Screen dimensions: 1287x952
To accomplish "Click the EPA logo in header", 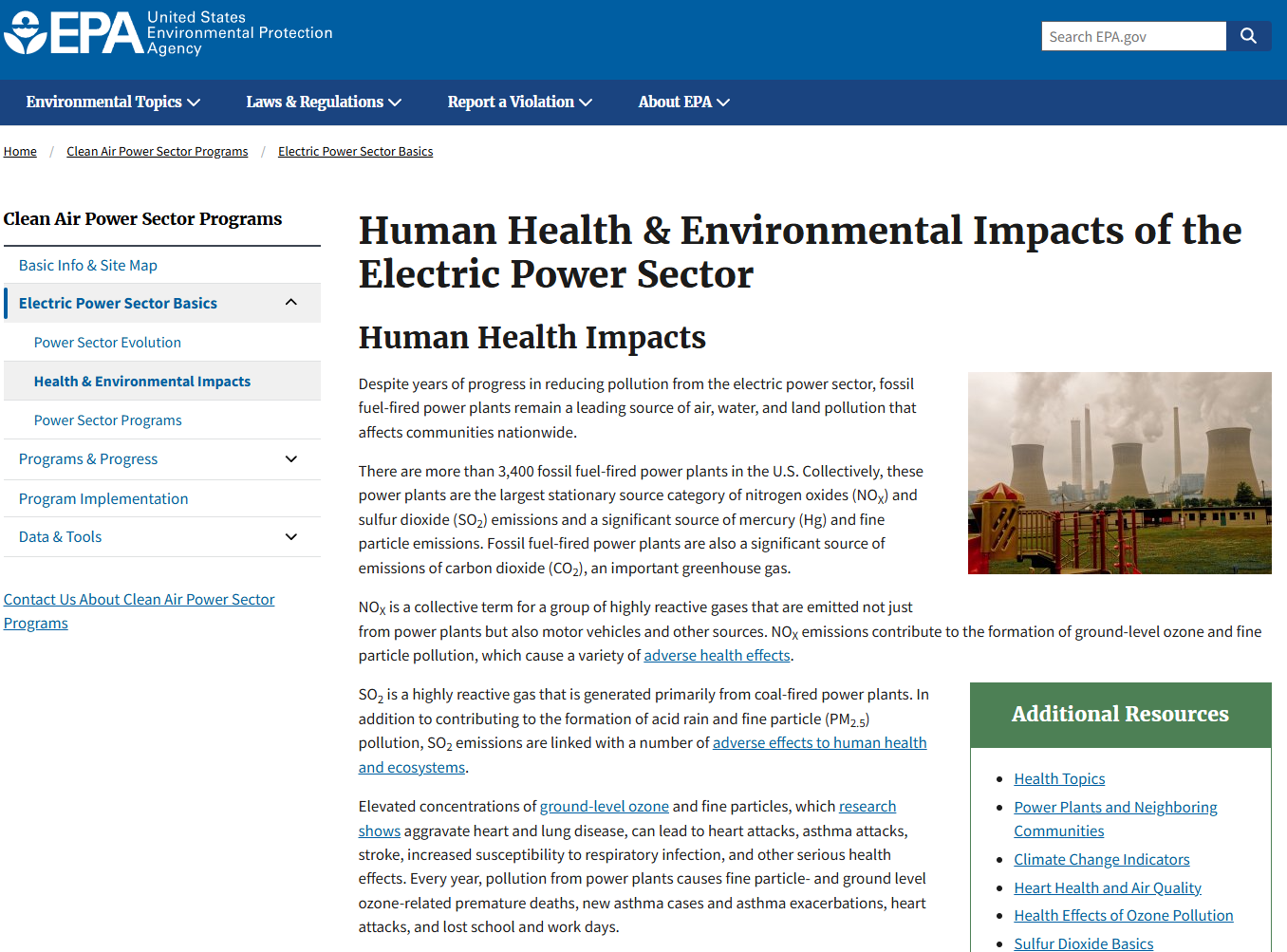I will pyautogui.click(x=168, y=33).
